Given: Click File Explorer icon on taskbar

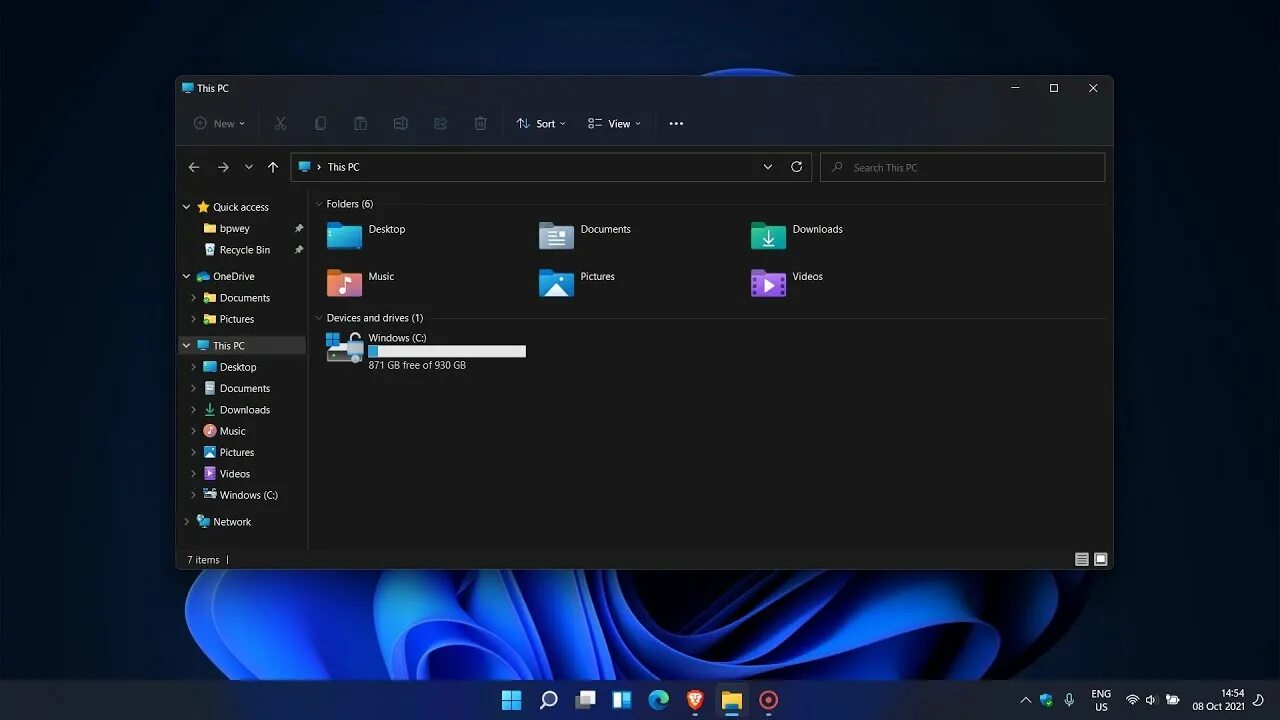Looking at the screenshot, I should [732, 700].
